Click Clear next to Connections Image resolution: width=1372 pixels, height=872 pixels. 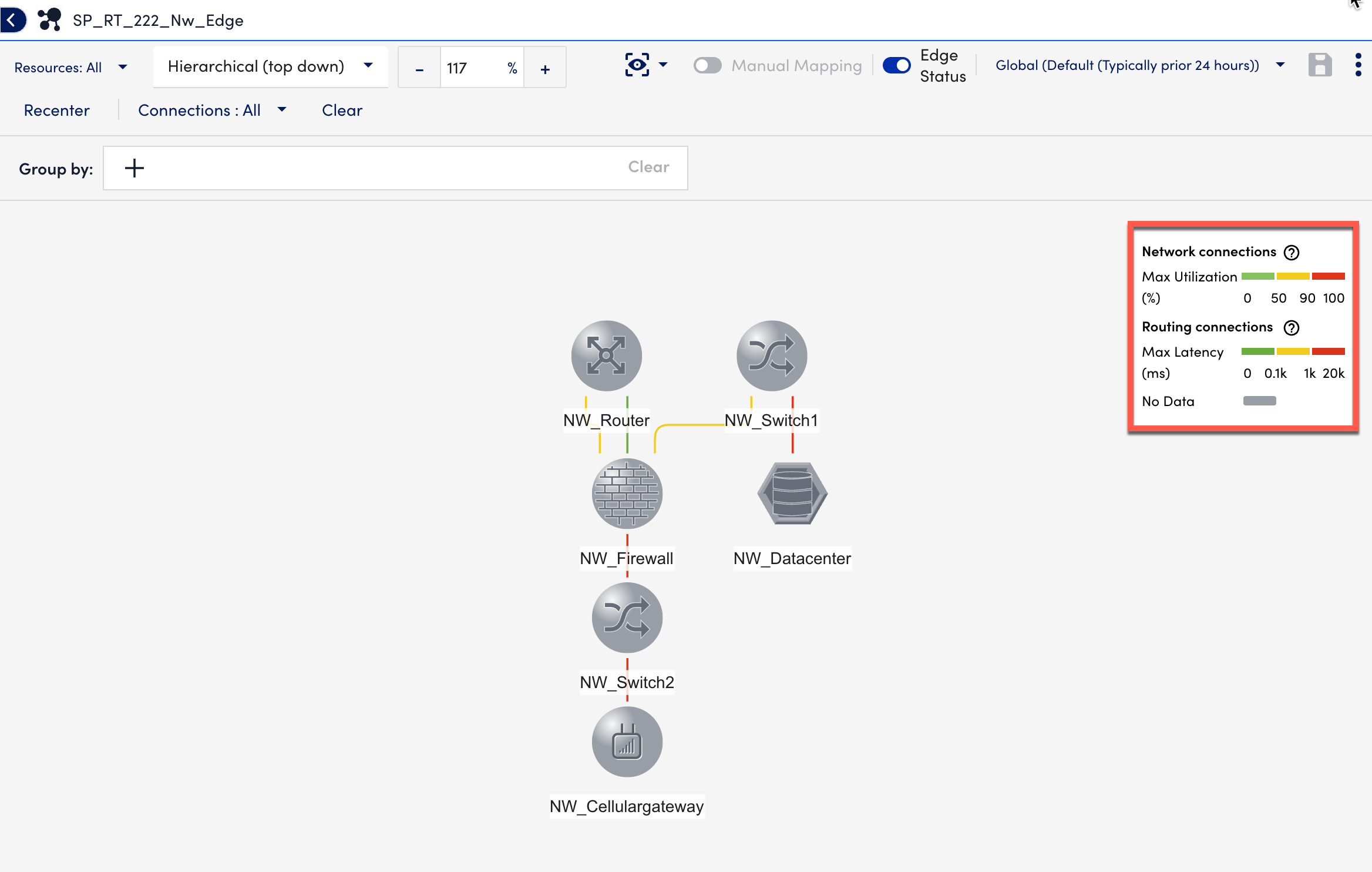[x=342, y=110]
